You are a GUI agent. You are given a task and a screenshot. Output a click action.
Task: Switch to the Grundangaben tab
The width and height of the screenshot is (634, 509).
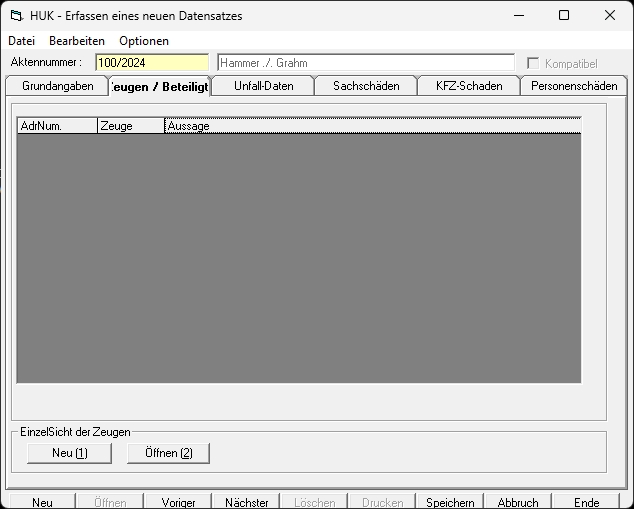57,86
